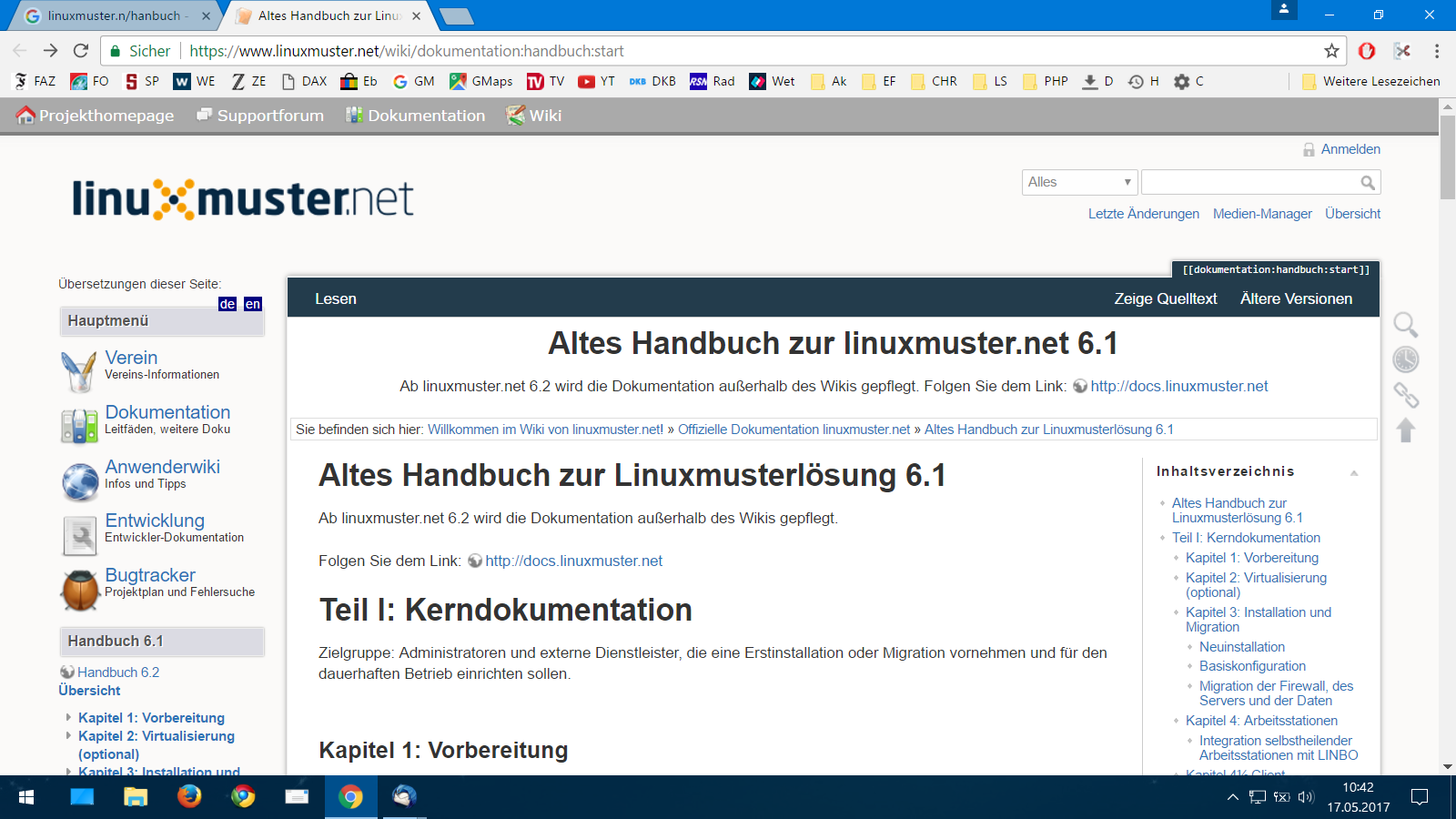Open Dokumentation in top navigation

coord(416,116)
